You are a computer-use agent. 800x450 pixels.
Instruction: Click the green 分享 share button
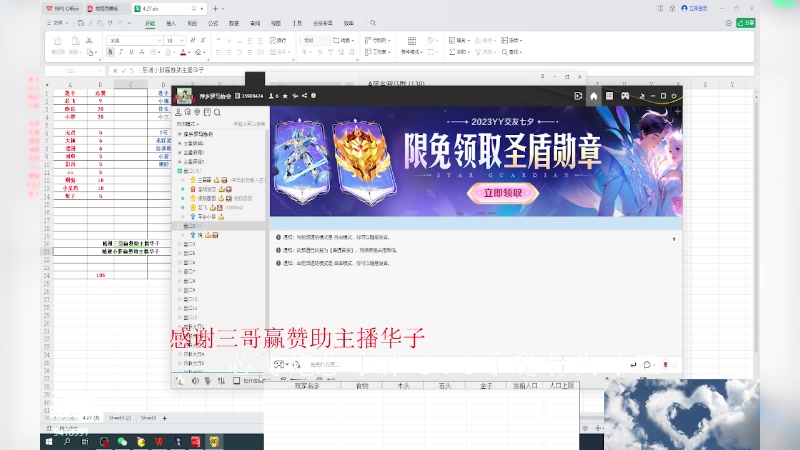pyautogui.click(x=745, y=23)
